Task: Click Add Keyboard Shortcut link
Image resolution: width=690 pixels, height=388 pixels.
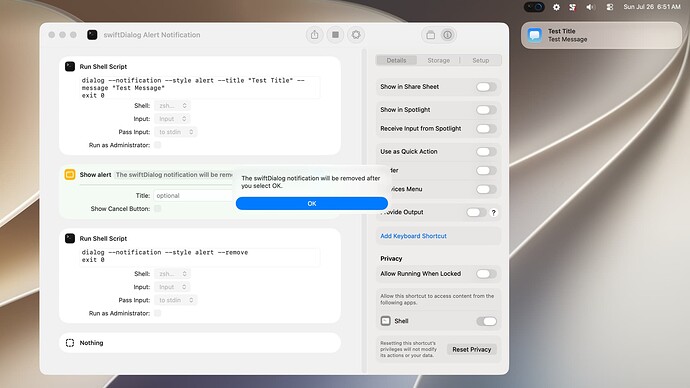Action: [413, 236]
